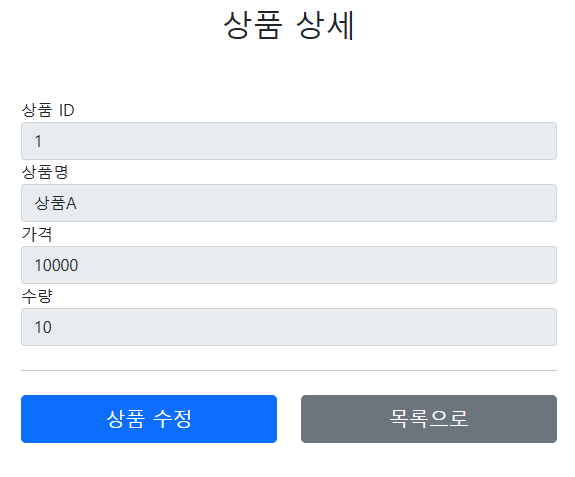Viewport: 575px width, 477px height.
Task: Go back with the 목록으로 button
Action: tap(429, 419)
